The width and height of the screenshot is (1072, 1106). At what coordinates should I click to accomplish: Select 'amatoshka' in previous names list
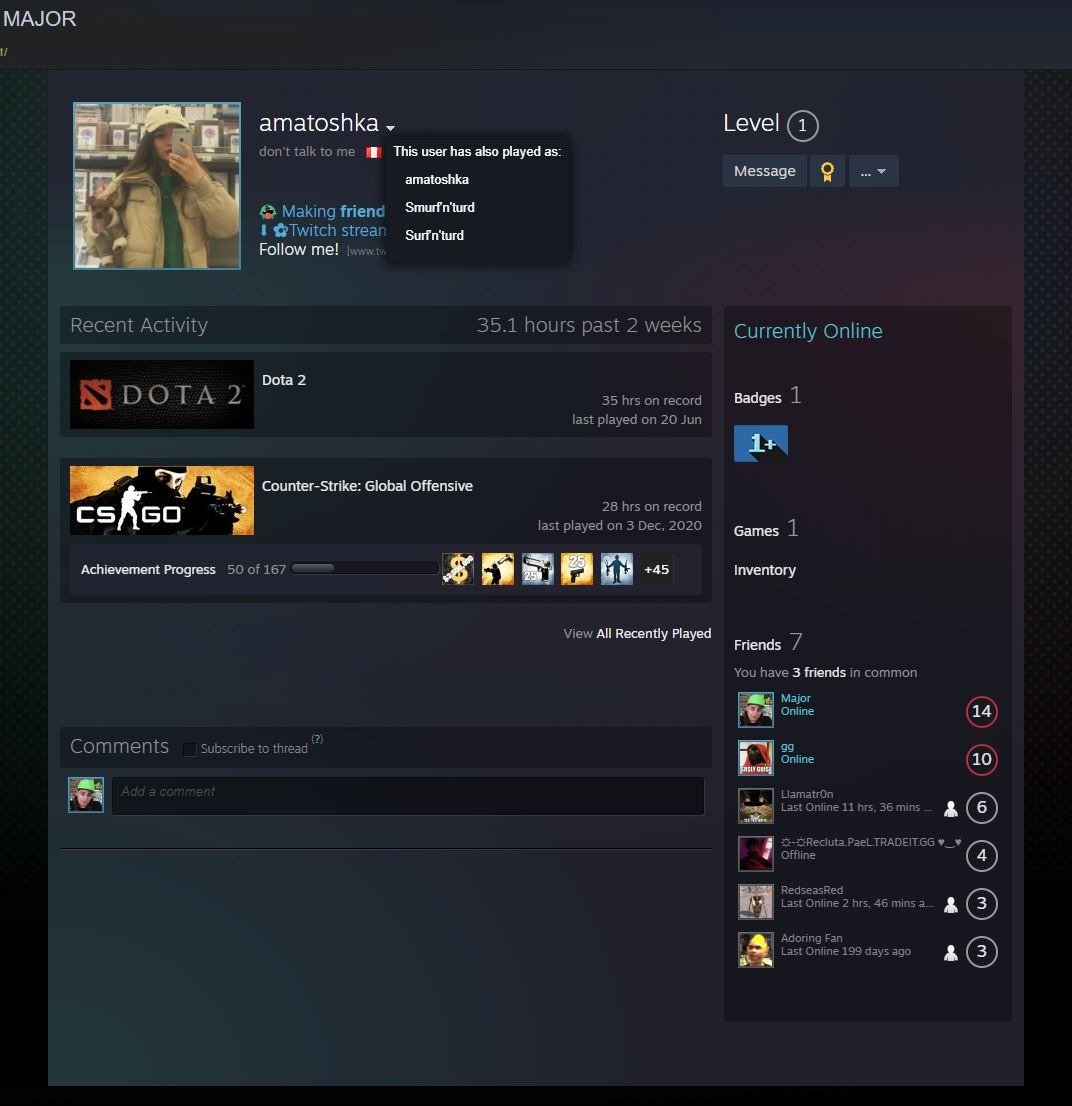[x=437, y=179]
